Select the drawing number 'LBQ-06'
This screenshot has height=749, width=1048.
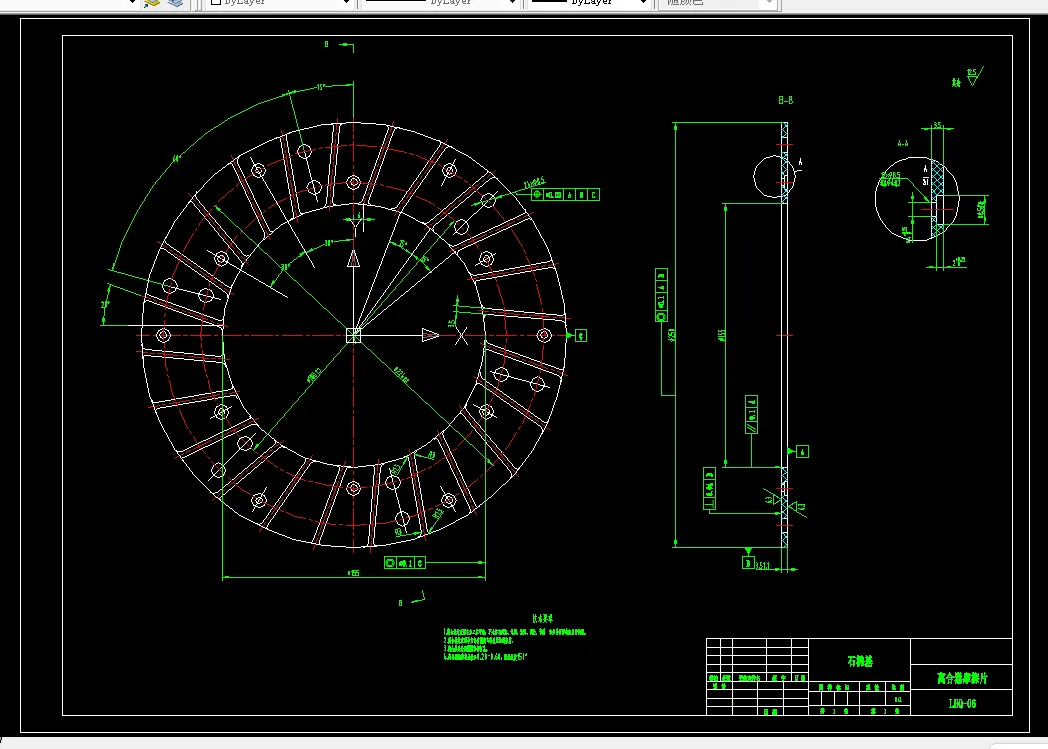pos(962,704)
